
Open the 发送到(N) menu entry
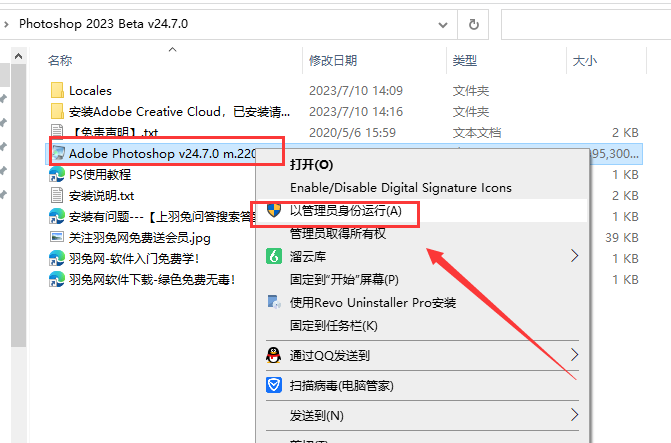point(317,415)
